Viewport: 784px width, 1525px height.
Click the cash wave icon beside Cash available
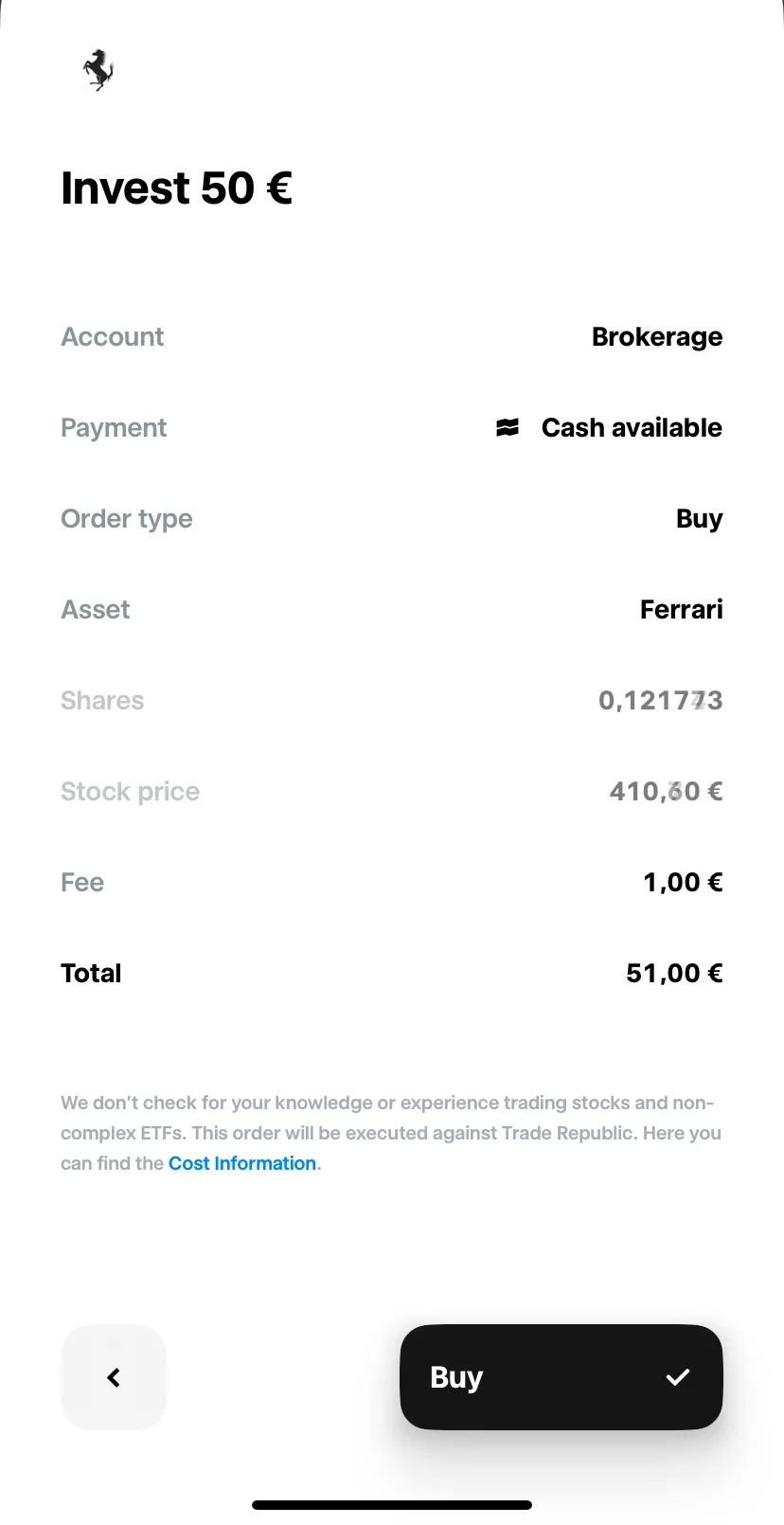pyautogui.click(x=508, y=427)
